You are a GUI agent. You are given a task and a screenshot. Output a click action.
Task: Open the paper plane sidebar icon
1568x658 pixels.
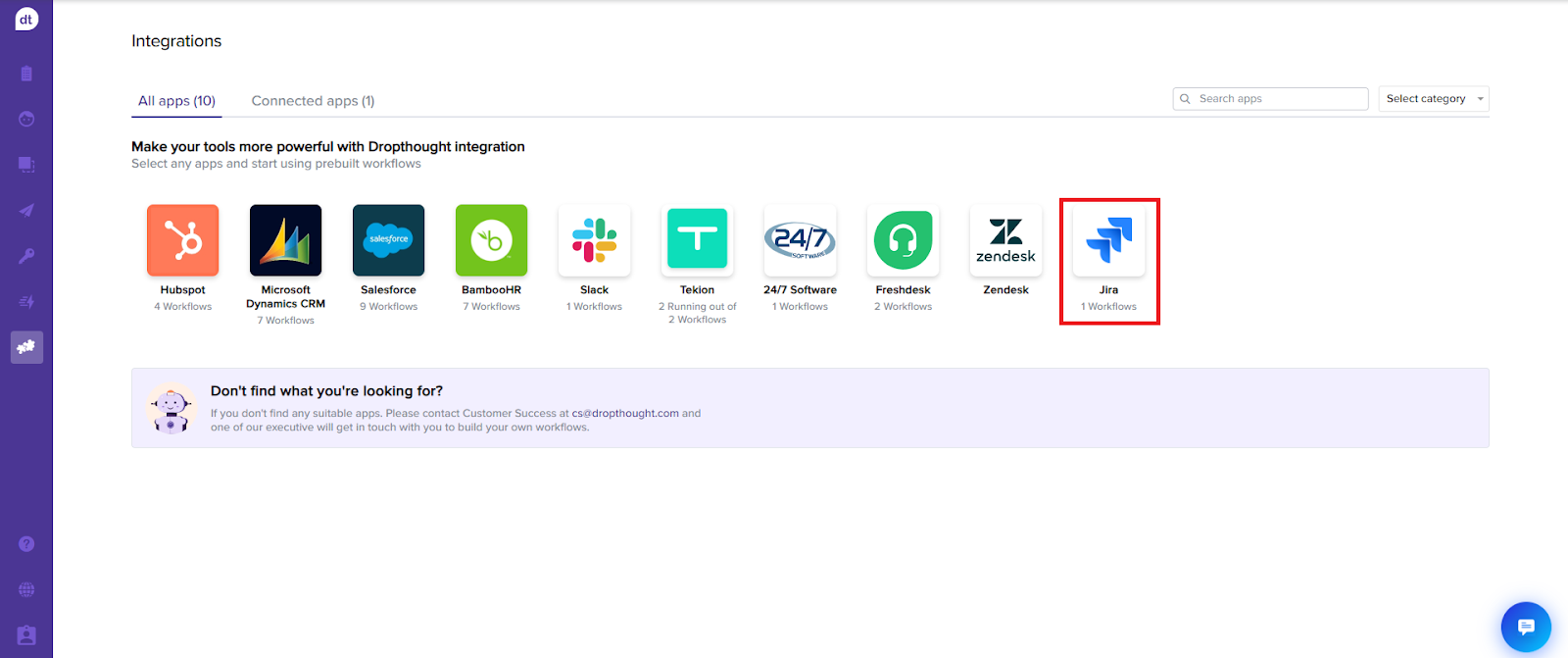pos(26,210)
